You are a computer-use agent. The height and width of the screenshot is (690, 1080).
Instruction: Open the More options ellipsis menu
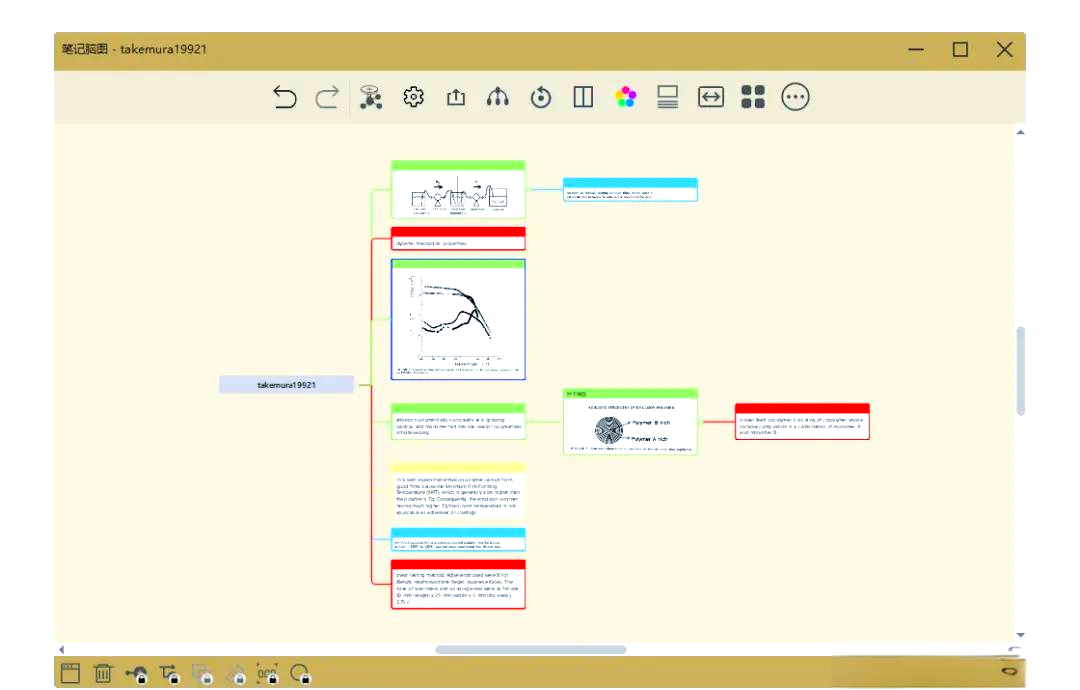795,97
